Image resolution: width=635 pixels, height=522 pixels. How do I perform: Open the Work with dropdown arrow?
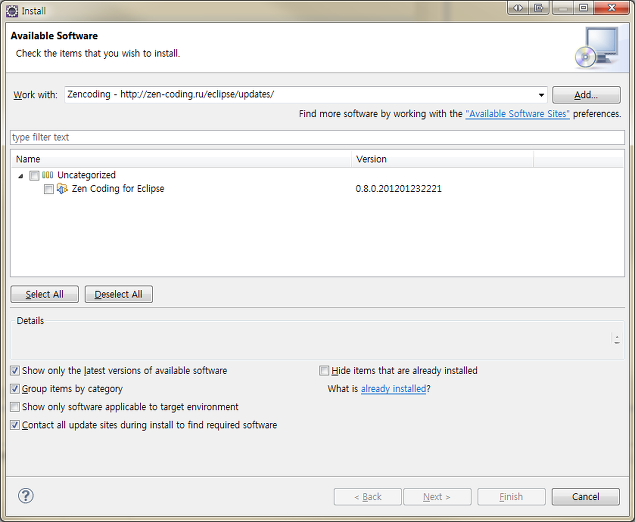pos(541,95)
